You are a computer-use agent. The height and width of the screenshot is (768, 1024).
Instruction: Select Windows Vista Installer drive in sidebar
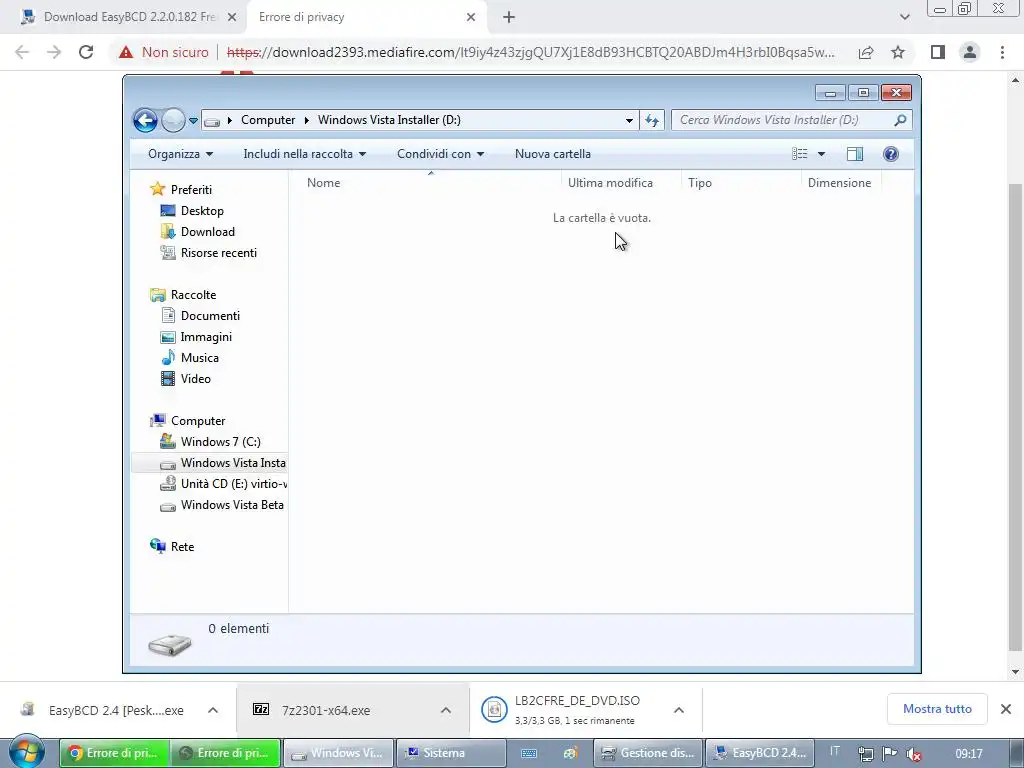209,463
